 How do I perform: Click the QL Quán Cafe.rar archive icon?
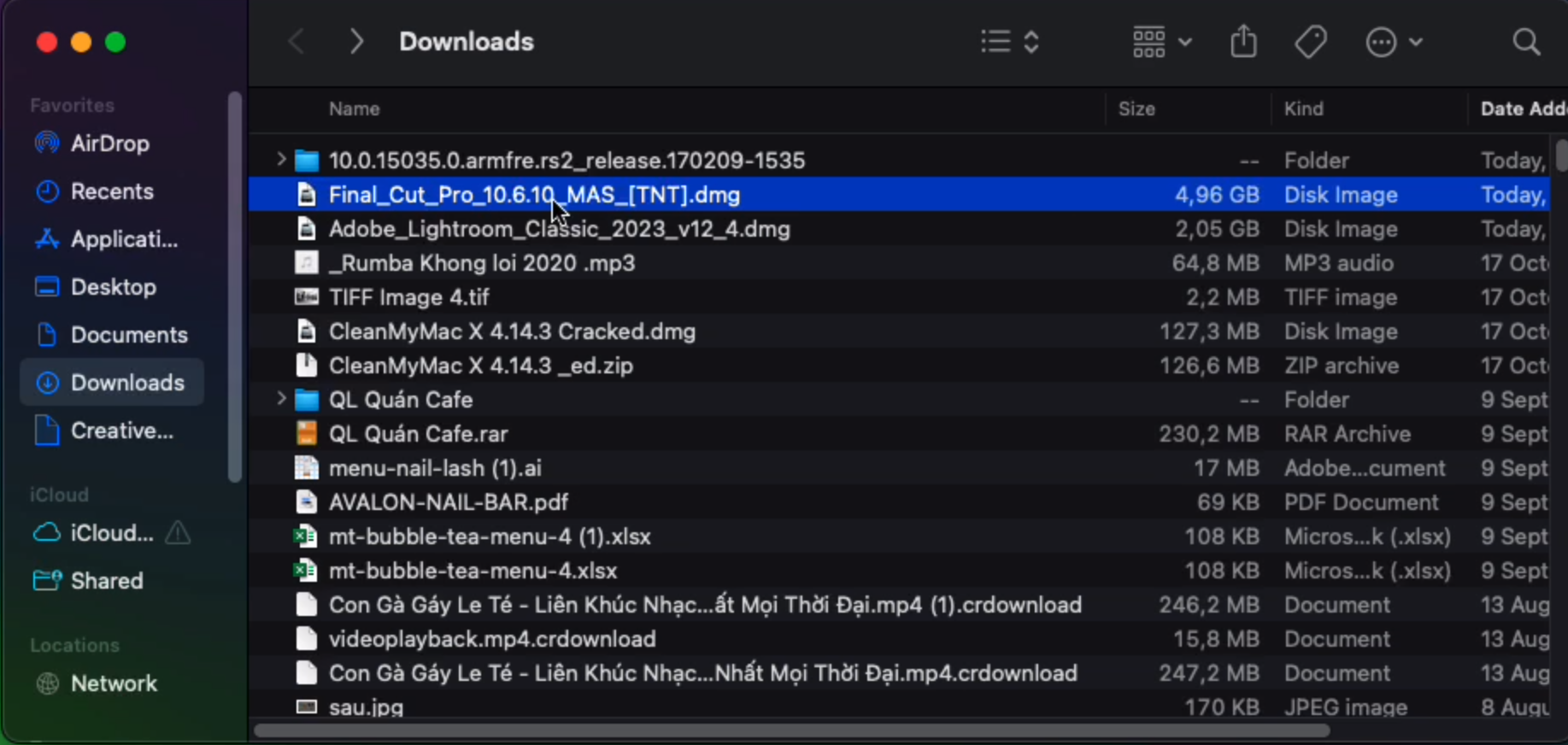point(306,434)
